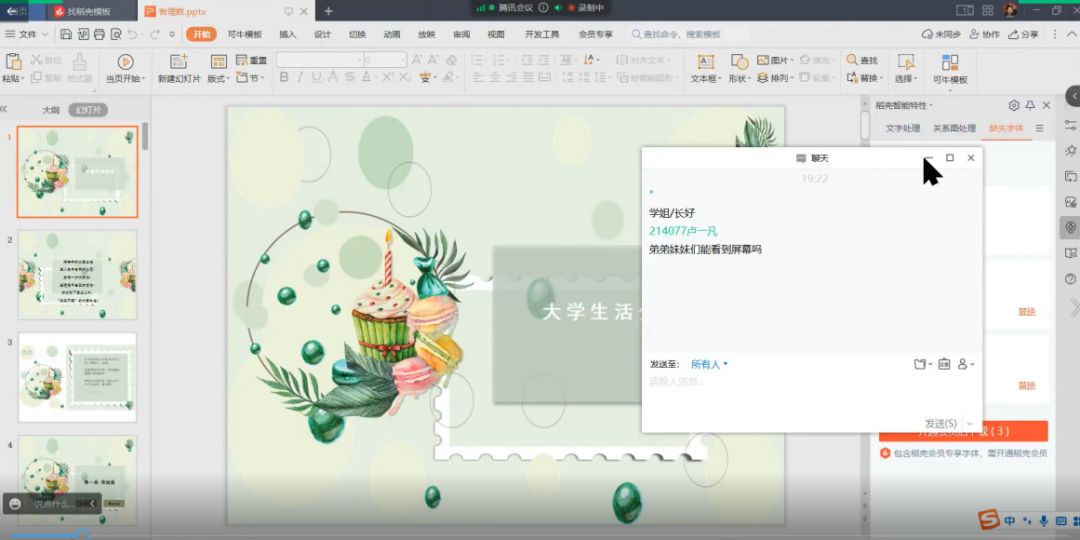Click the 当页开始 slideshow play icon
Screen dimensions: 1080x540
[125, 62]
